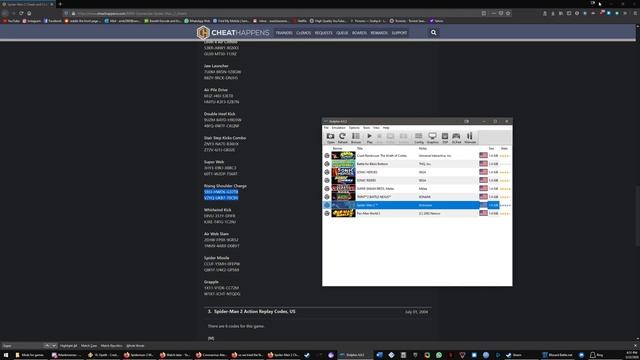The width and height of the screenshot is (640, 360).
Task: Click the Whirlwind Kick cheat heading
Action: pos(218,210)
